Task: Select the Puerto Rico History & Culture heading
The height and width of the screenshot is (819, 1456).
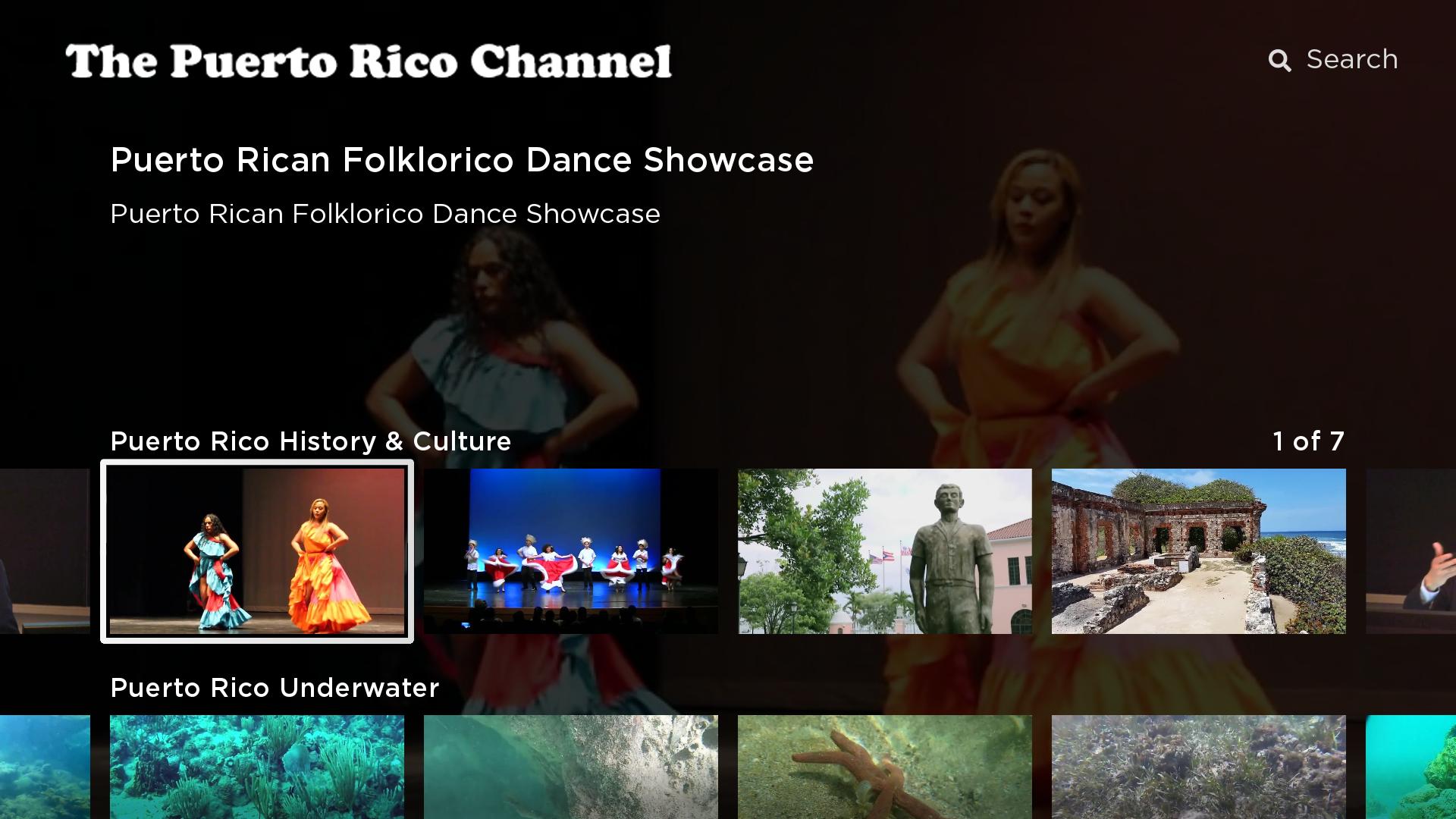Action: tap(311, 441)
